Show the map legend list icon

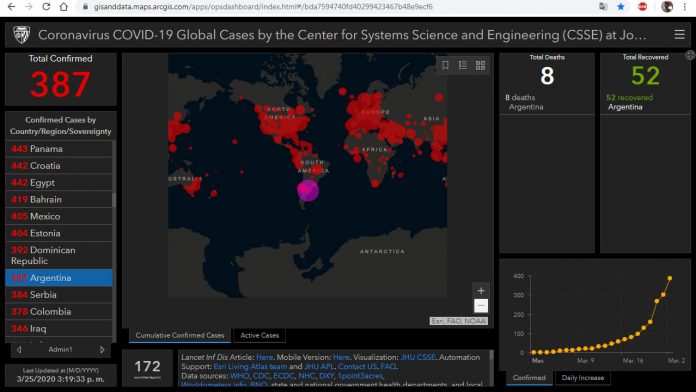(463, 65)
